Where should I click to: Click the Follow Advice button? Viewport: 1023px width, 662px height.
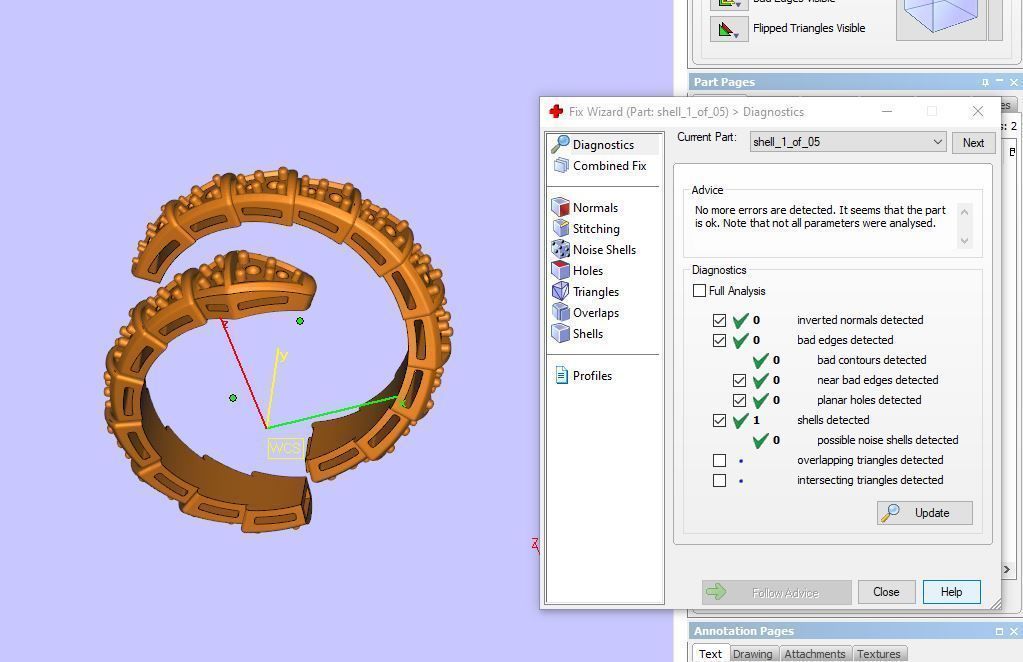776,592
